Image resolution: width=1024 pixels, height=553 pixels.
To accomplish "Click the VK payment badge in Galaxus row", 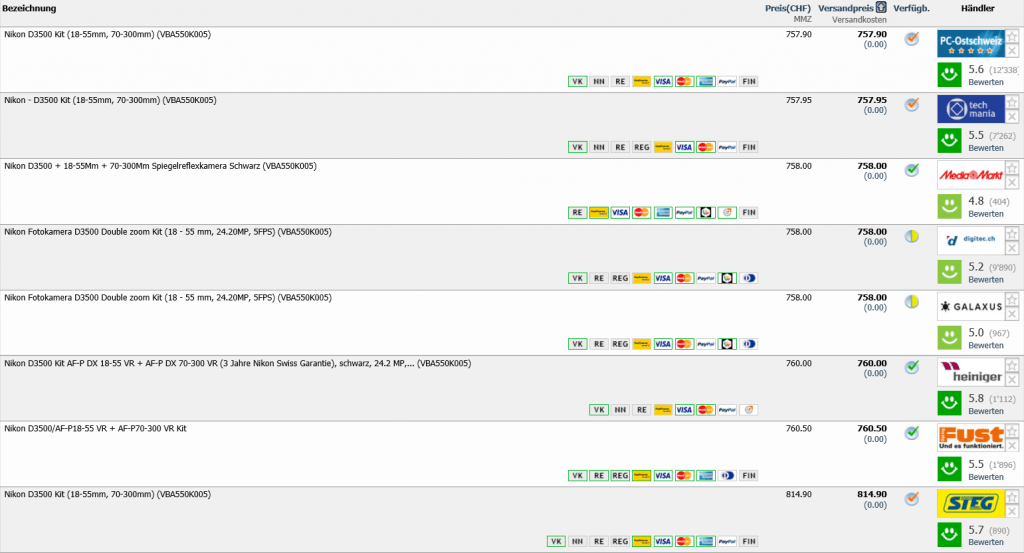I will pos(577,344).
